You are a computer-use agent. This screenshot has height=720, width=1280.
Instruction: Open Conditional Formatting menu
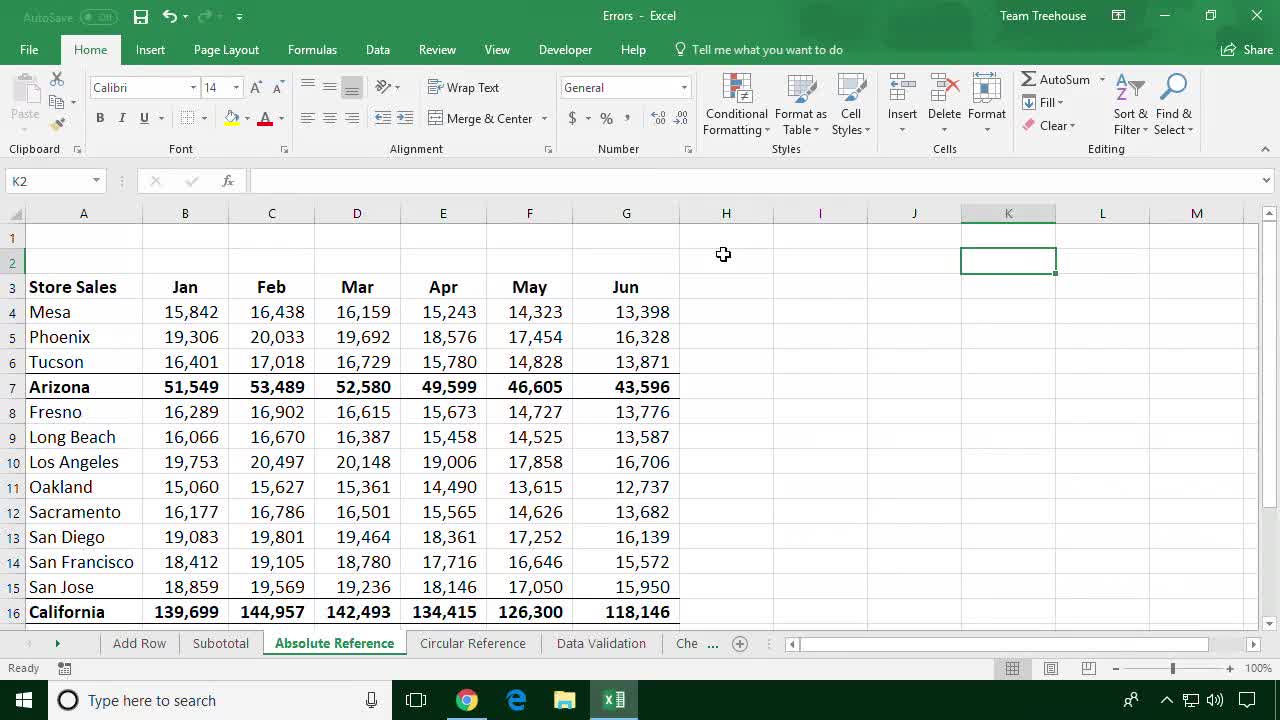point(737,104)
